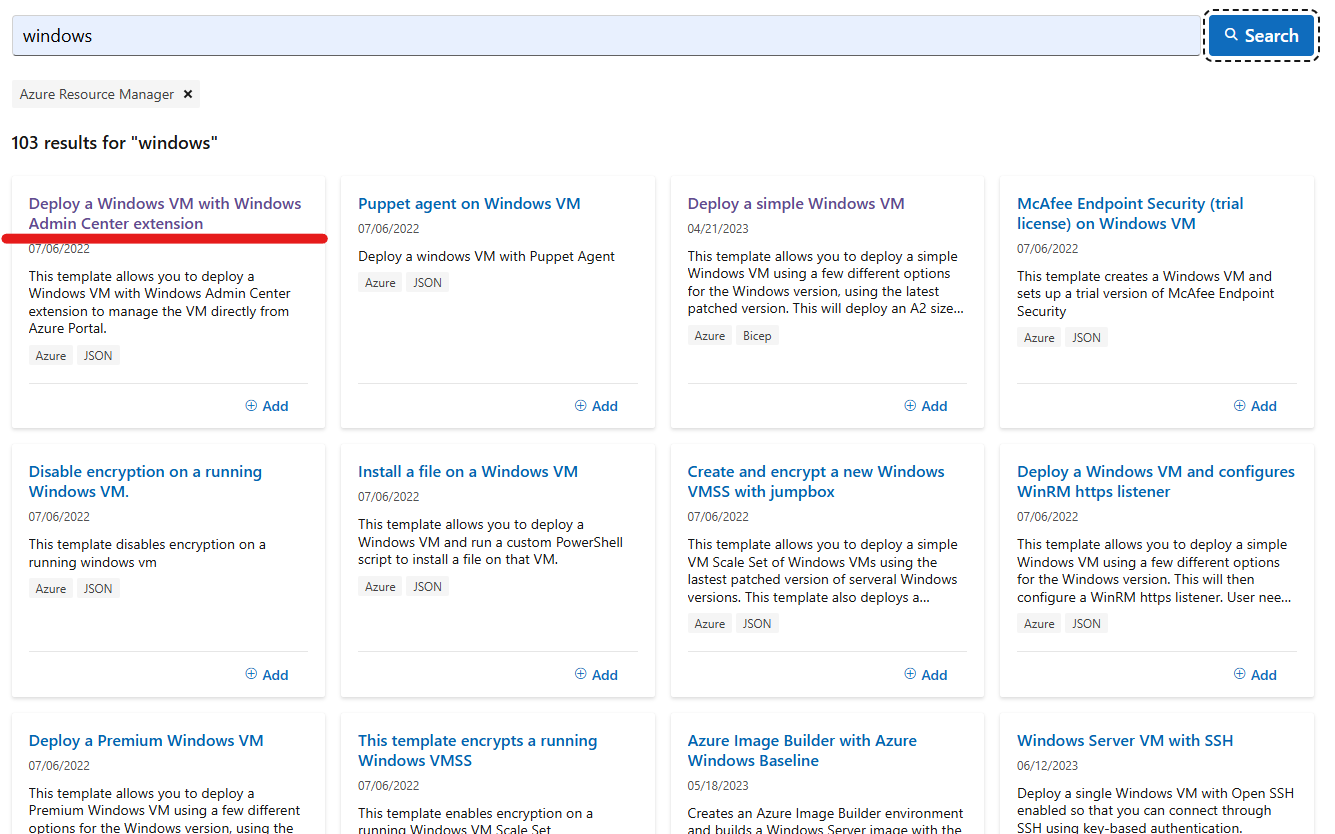Open "McAfee Endpoint Security" template link
This screenshot has width=1335, height=834.
[1130, 213]
